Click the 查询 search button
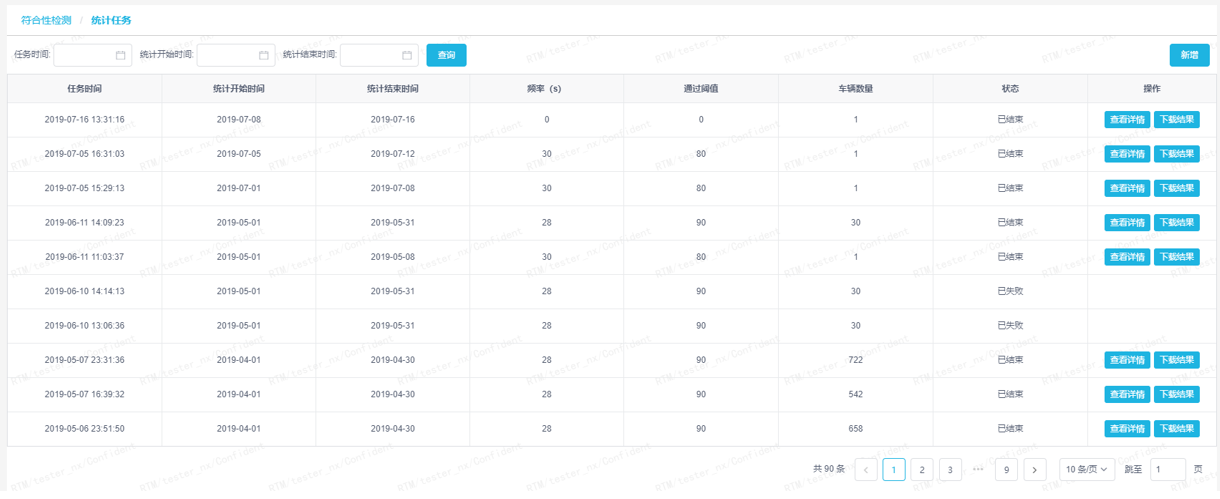 point(446,56)
